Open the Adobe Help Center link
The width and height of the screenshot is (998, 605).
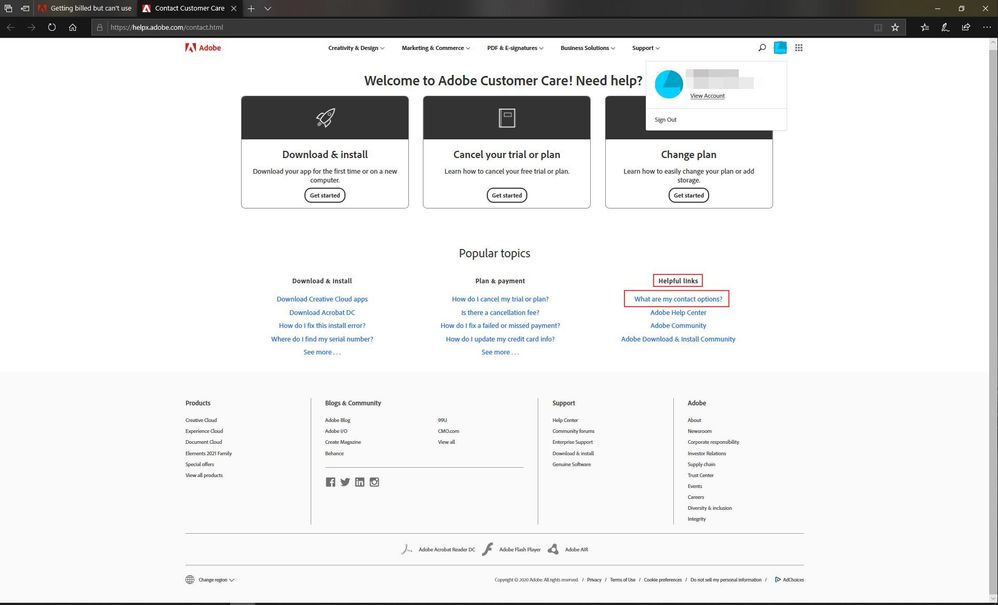[x=678, y=312]
